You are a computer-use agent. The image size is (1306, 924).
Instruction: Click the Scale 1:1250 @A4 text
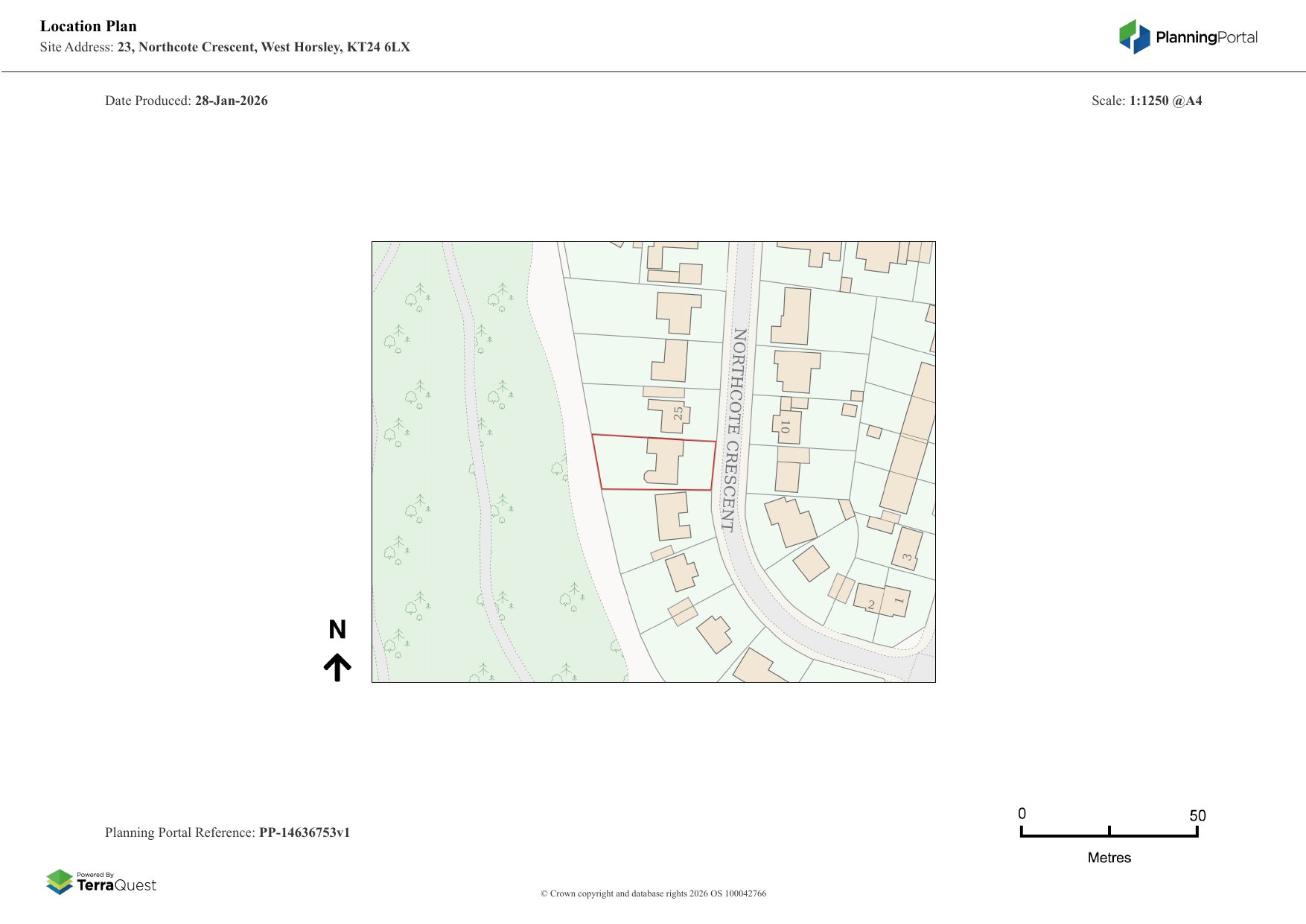pos(1146,101)
